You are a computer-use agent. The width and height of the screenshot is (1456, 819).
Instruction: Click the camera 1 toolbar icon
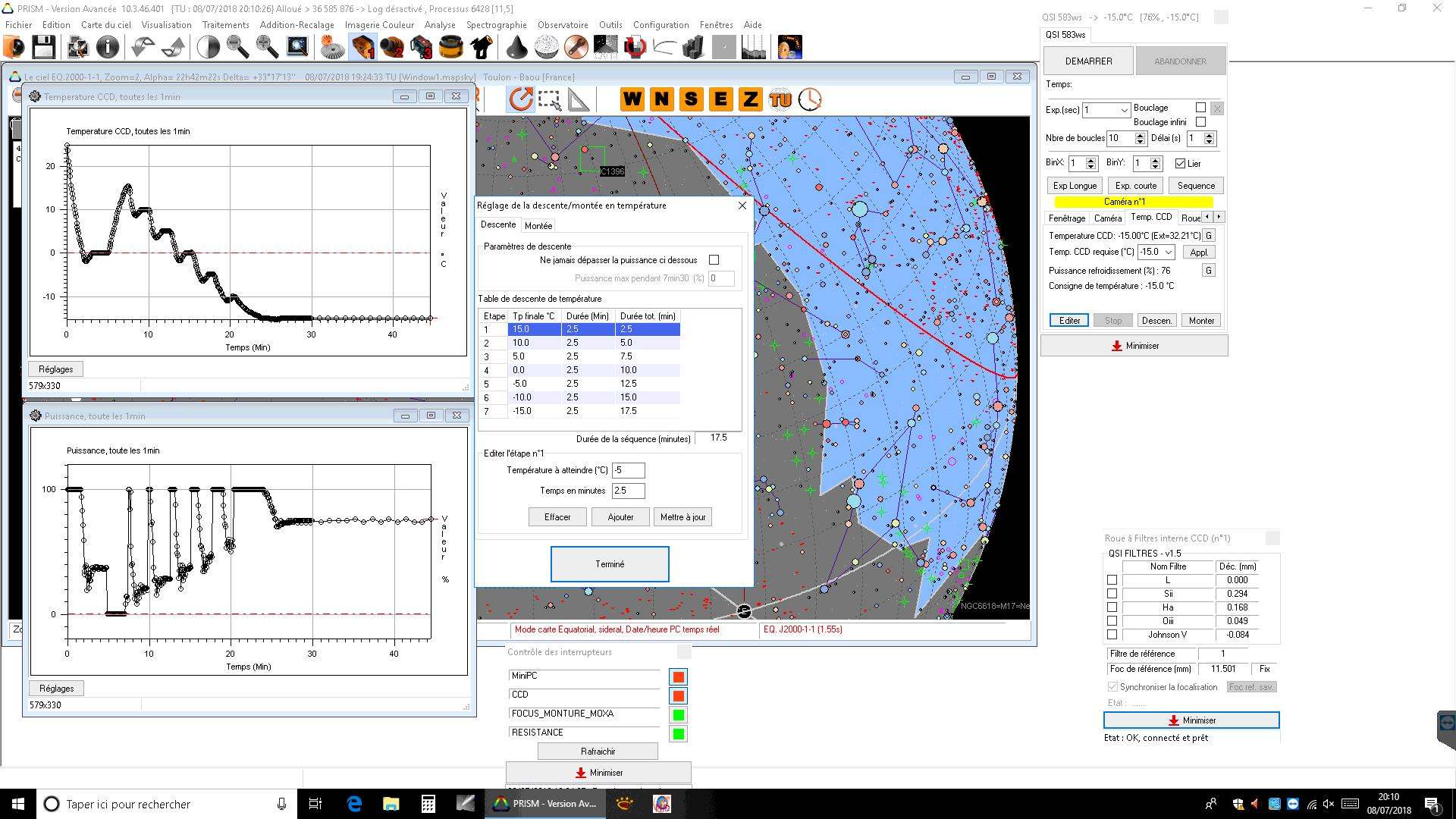coord(362,47)
